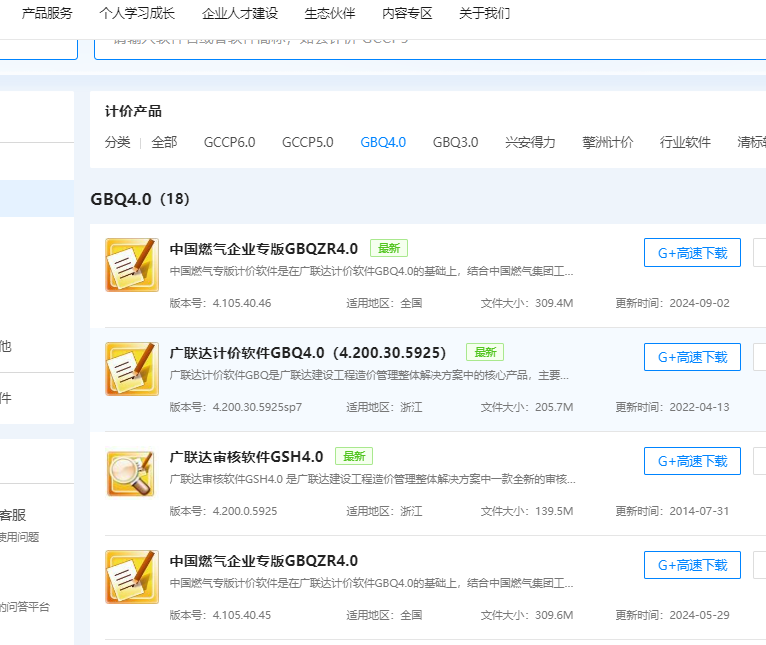The image size is (766, 645).
Task: Click the update date 2024-09-02
Action: coord(700,303)
